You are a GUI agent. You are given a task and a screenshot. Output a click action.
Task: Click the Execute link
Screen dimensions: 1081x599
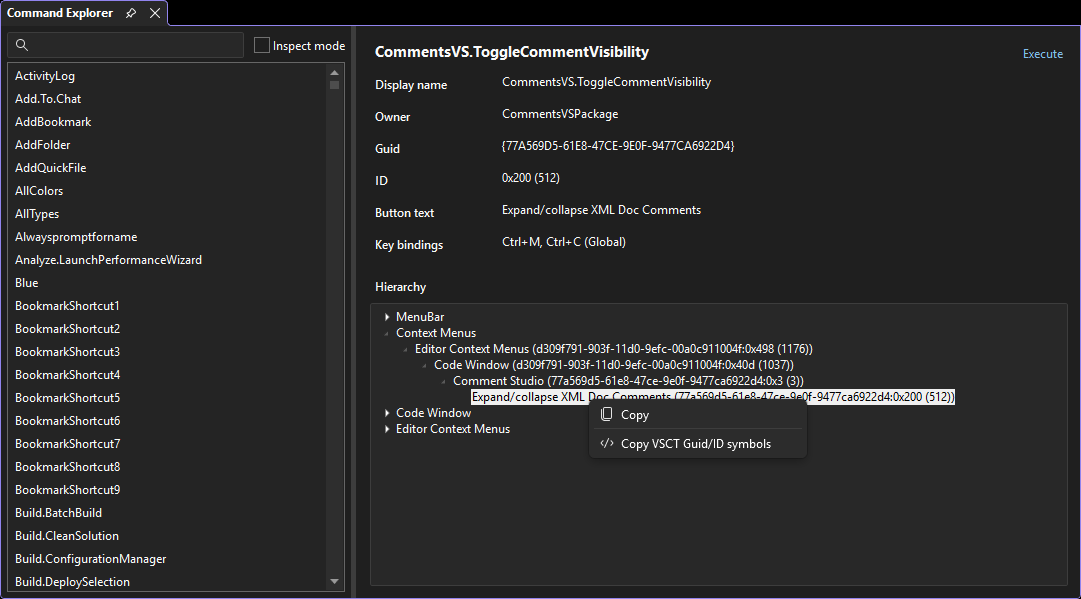(x=1042, y=54)
